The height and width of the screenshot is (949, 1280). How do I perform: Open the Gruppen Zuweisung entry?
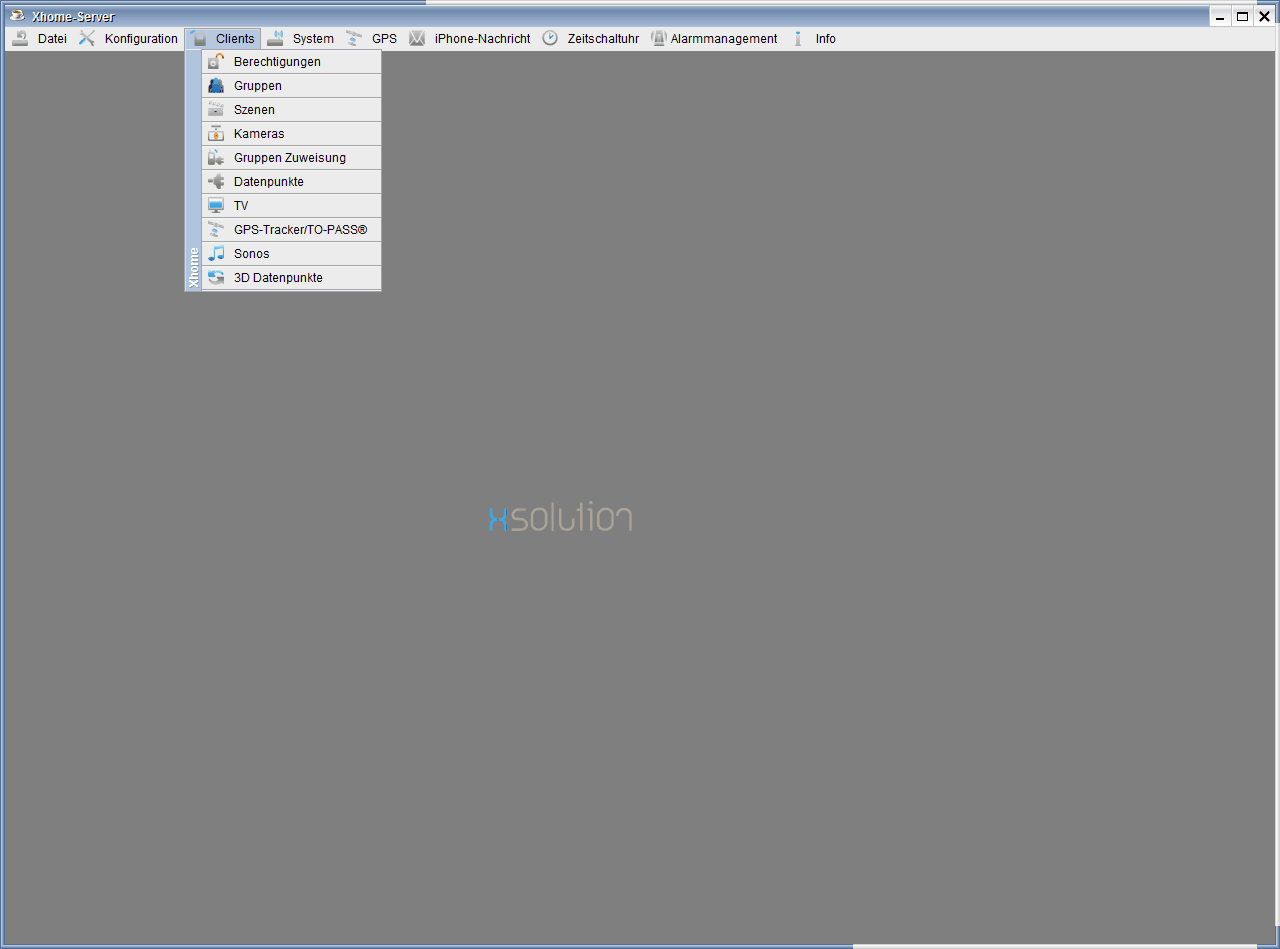coord(289,158)
